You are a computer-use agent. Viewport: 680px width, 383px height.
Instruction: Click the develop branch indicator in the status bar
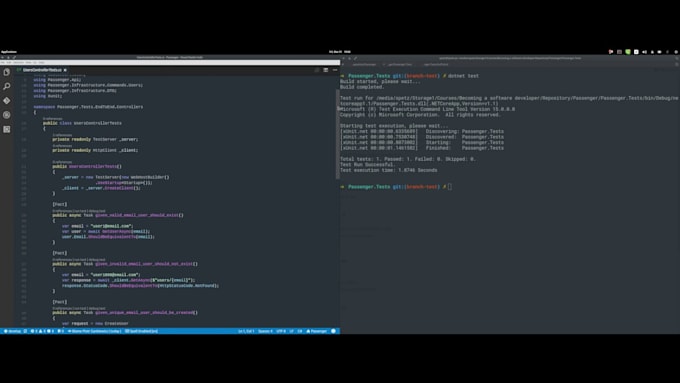pos(13,331)
